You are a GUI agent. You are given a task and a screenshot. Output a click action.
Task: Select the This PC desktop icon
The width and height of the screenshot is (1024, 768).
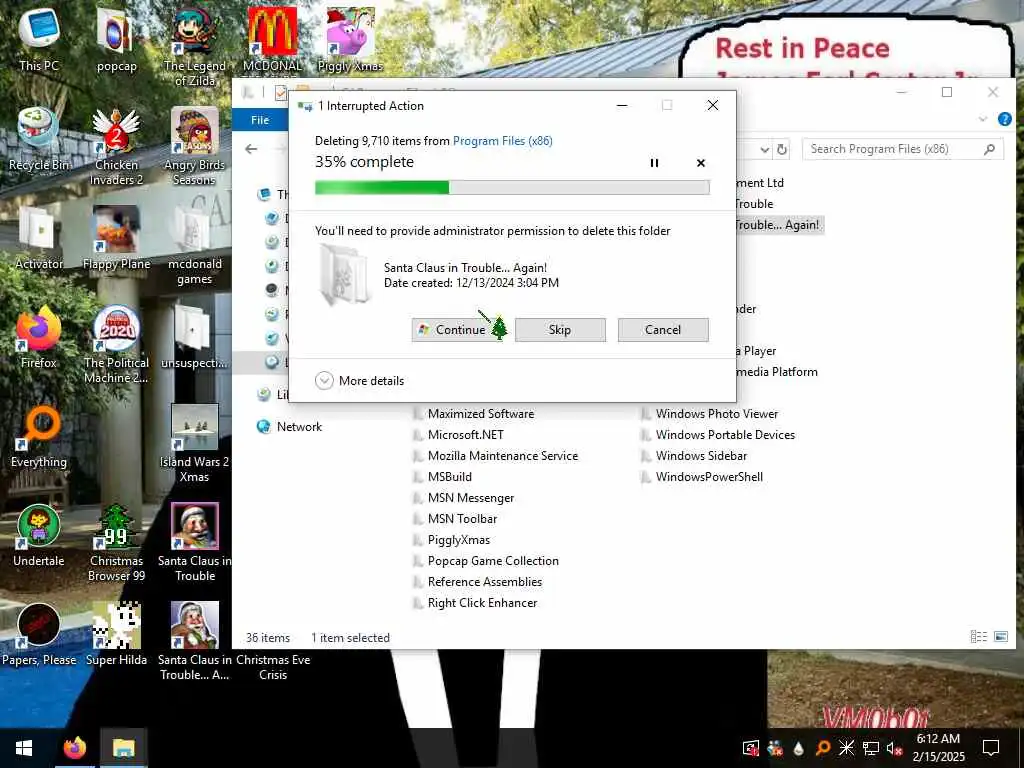[x=39, y=39]
